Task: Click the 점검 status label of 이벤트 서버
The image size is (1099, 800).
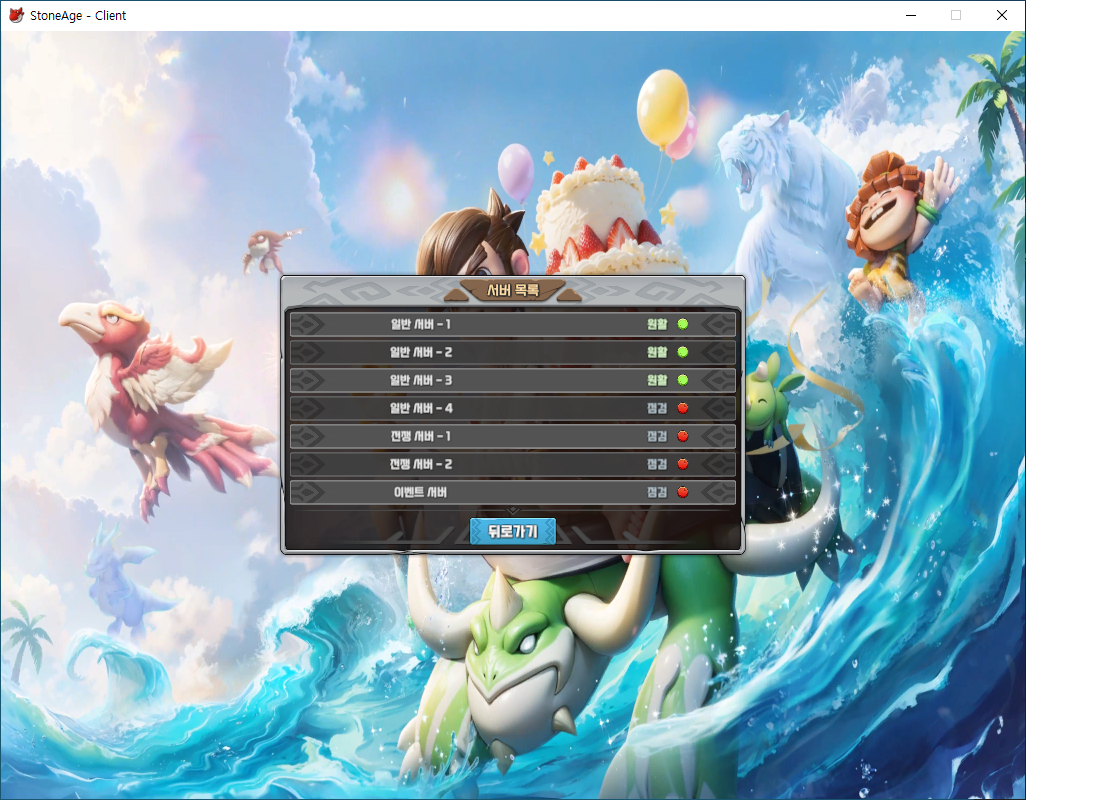Action: [656, 492]
